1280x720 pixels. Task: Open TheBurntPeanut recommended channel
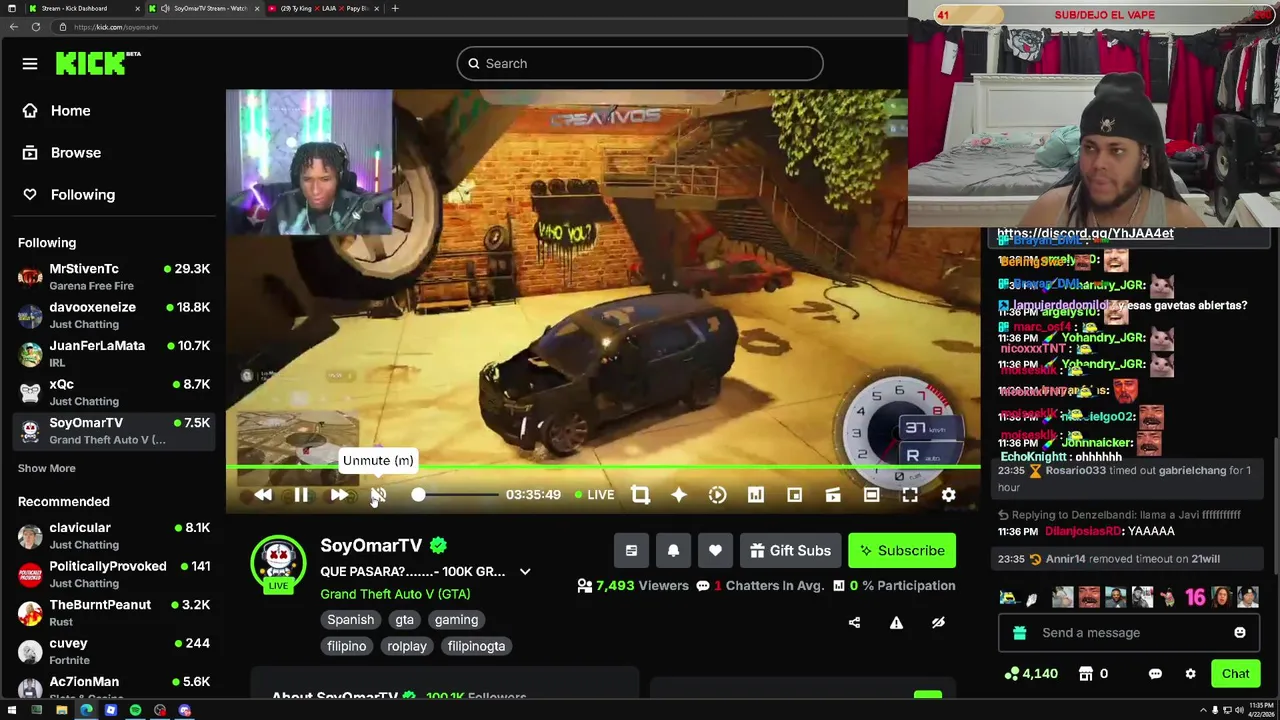(x=114, y=612)
